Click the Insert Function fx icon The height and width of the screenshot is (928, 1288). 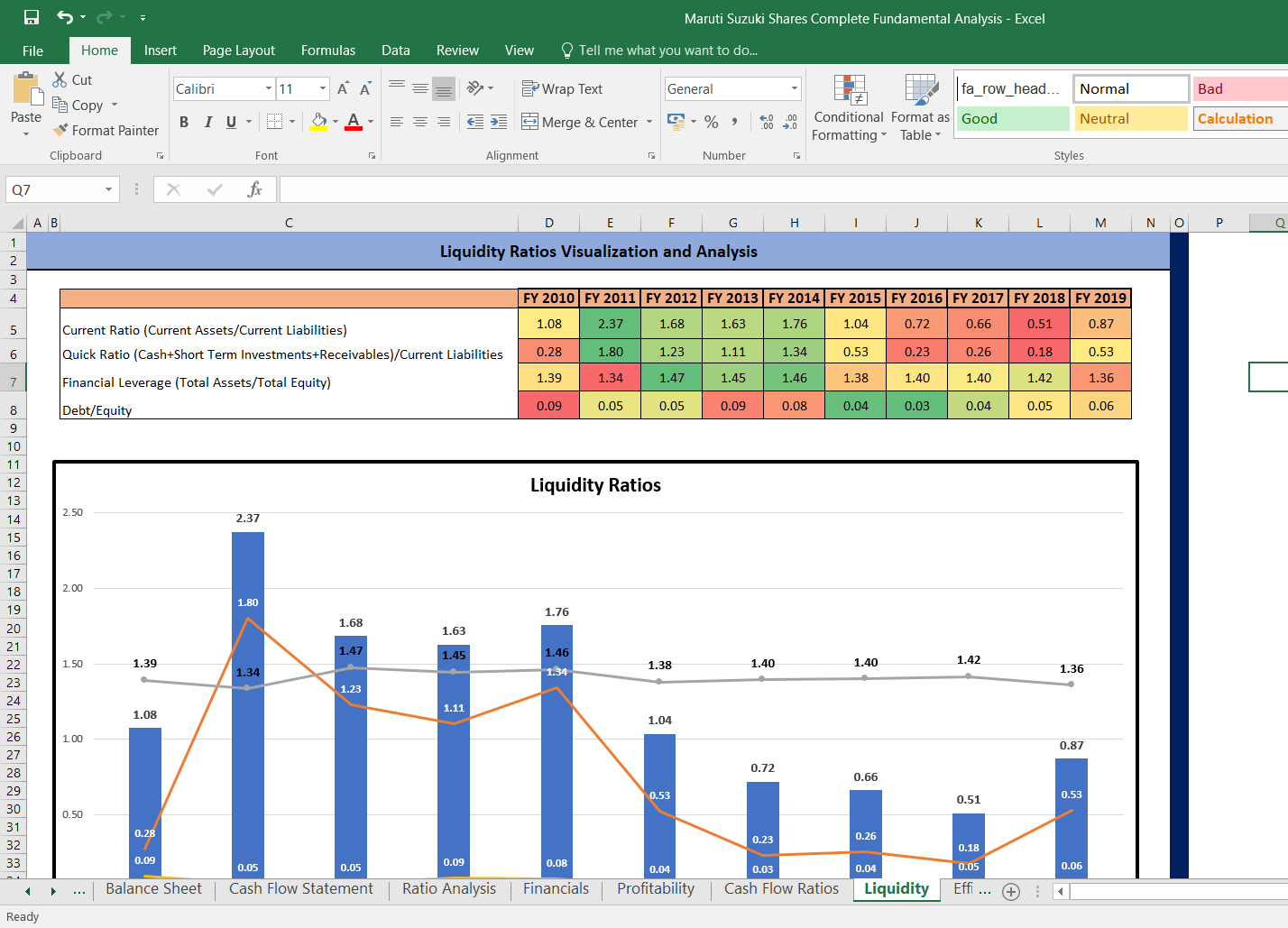(255, 189)
